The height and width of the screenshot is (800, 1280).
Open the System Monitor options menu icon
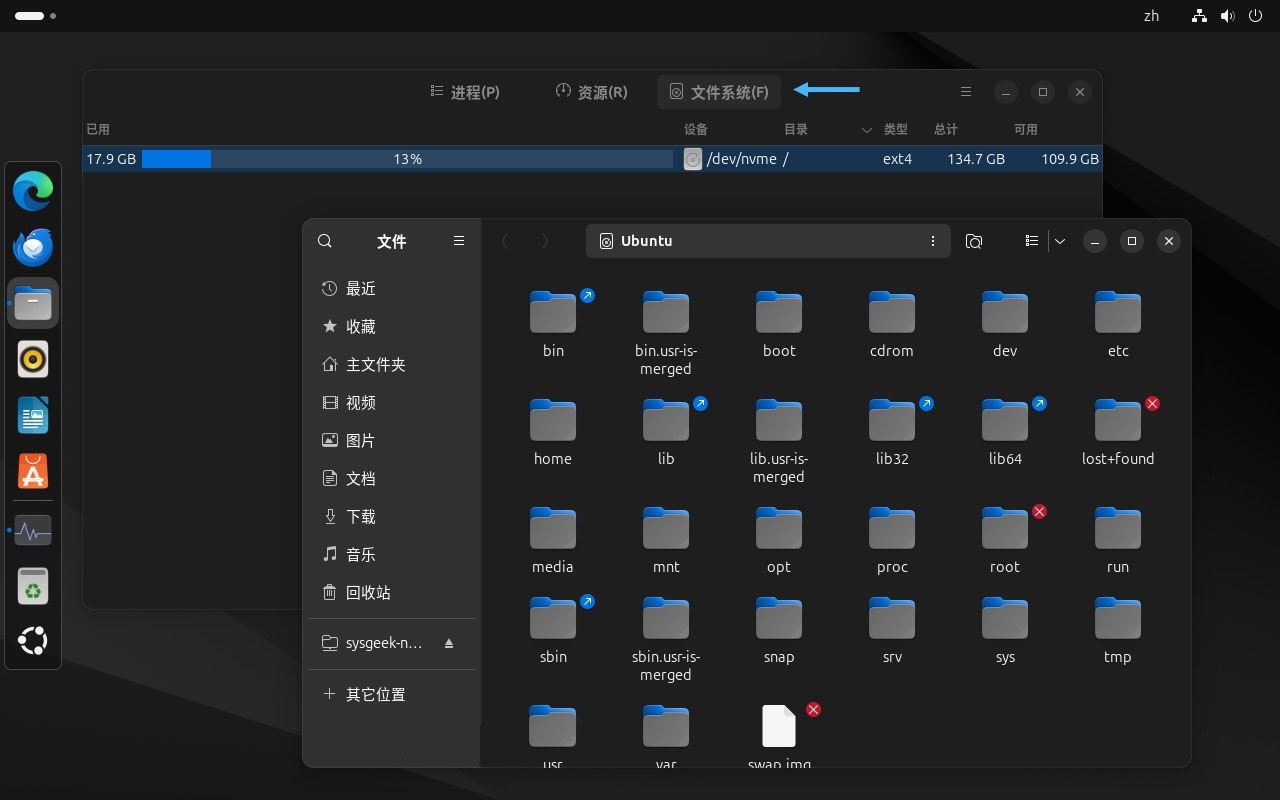click(x=965, y=91)
